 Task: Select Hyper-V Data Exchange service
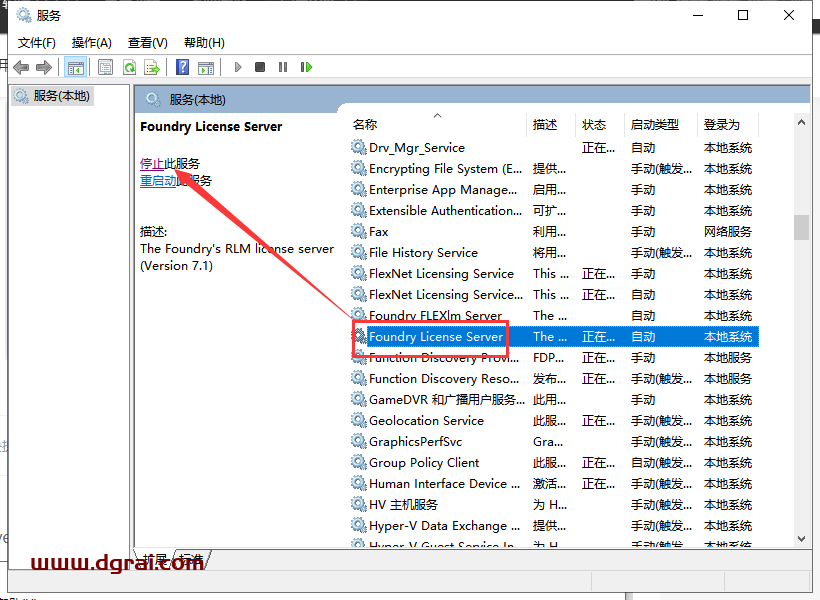coord(554,525)
